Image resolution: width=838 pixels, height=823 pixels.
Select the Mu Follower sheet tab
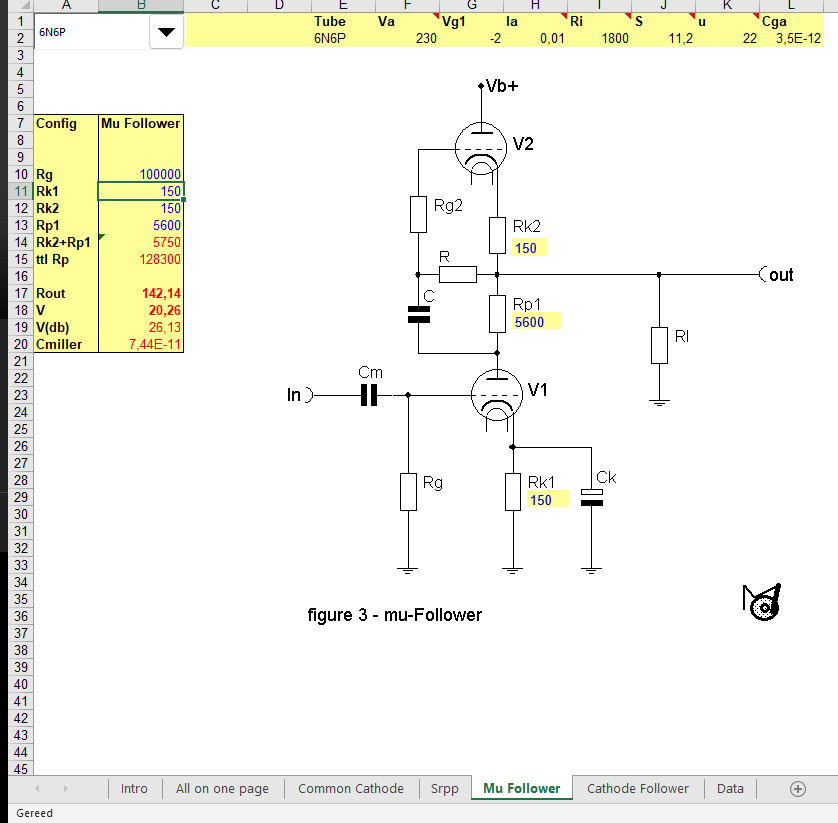(x=522, y=788)
